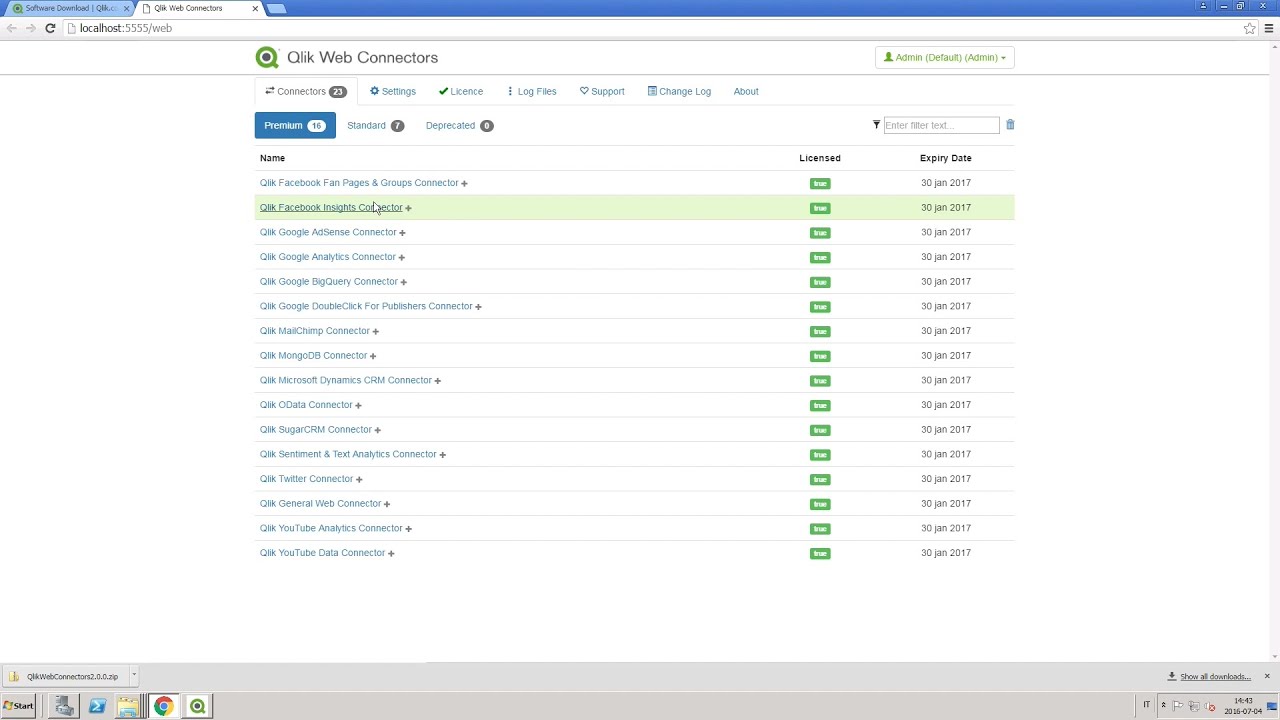Screen dimensions: 1280x720
Task: Expand plus icon beside DoubleClick For Publishers Connector
Action: click(478, 307)
